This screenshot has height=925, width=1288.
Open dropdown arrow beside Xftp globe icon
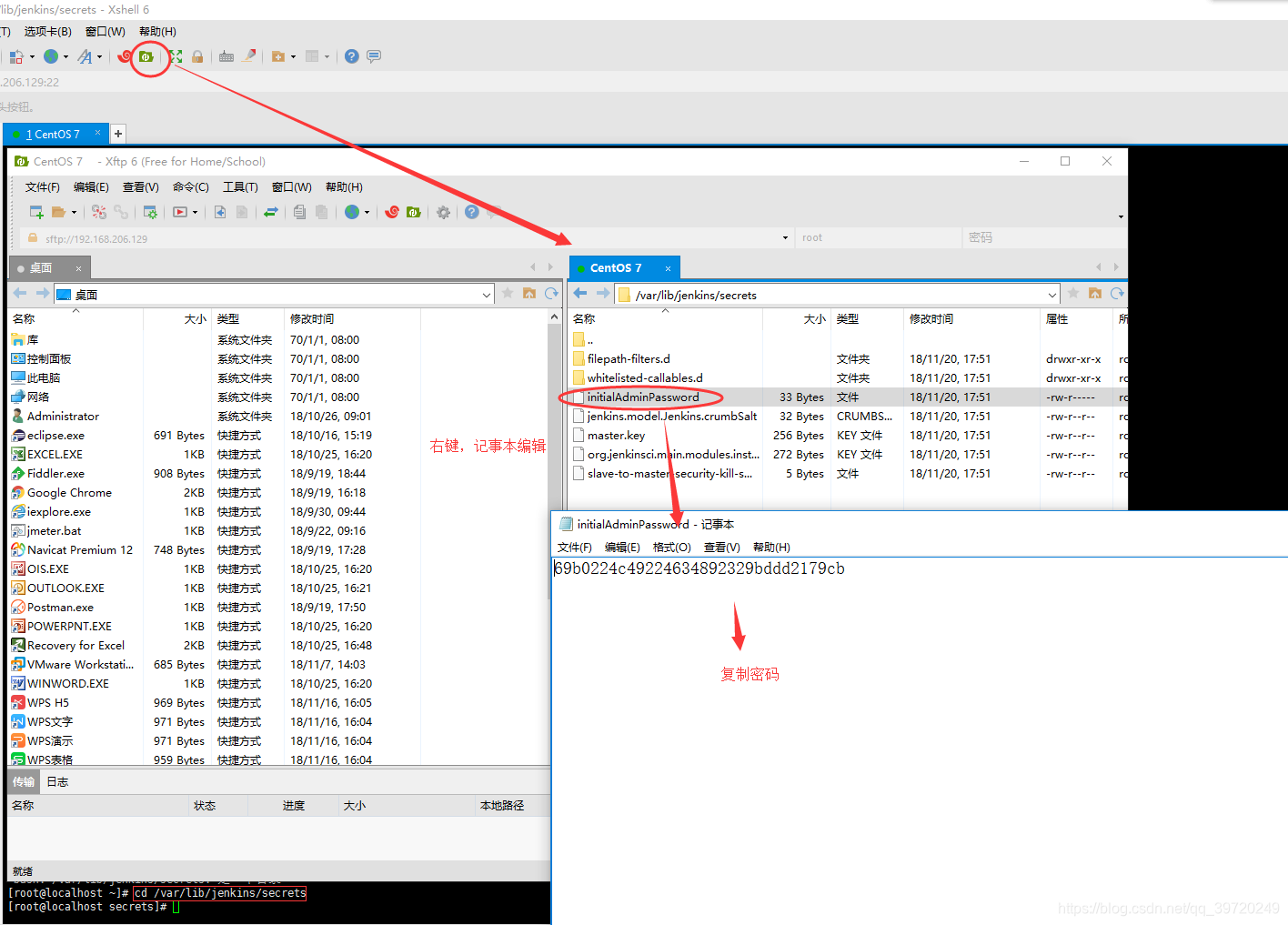point(367,213)
